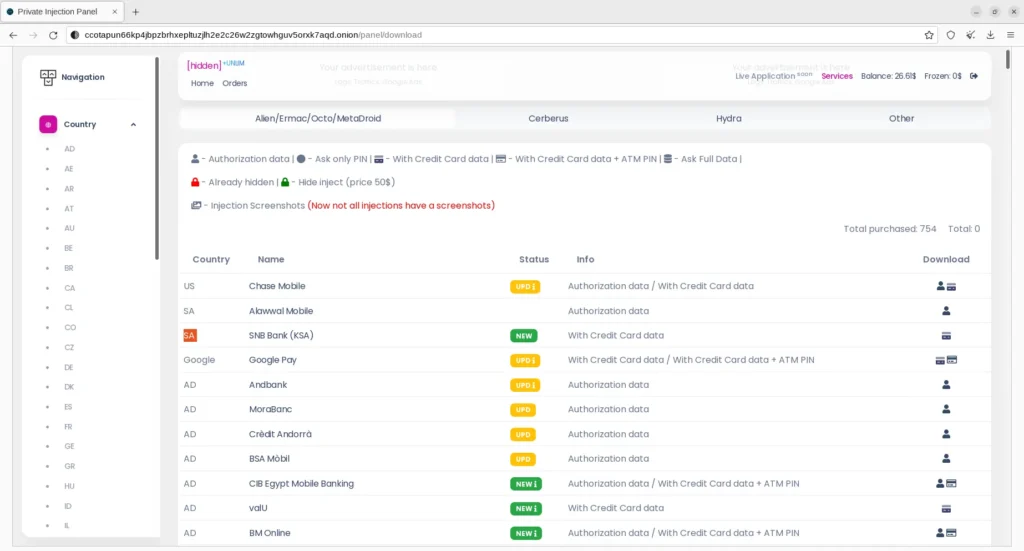Open the browser downloads panel
This screenshot has width=1024, height=551.
991,35
